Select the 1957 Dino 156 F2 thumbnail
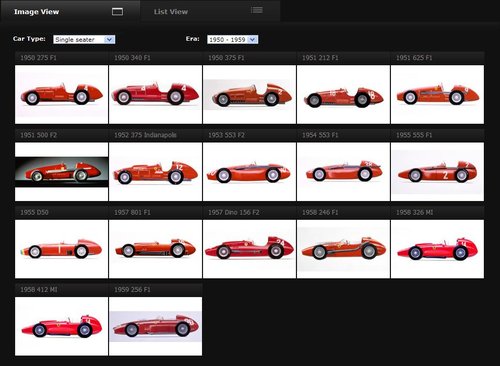Viewport: 500px width, 366px height. [249, 249]
